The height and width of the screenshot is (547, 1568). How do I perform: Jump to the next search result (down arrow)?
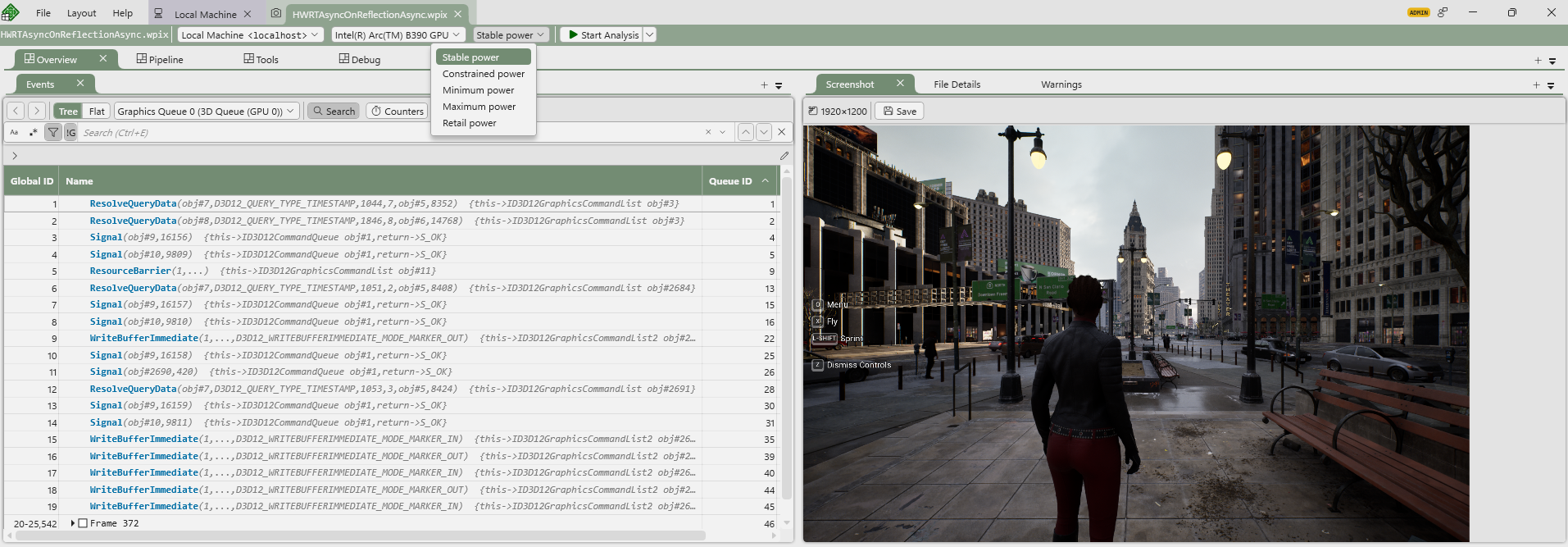tap(764, 132)
